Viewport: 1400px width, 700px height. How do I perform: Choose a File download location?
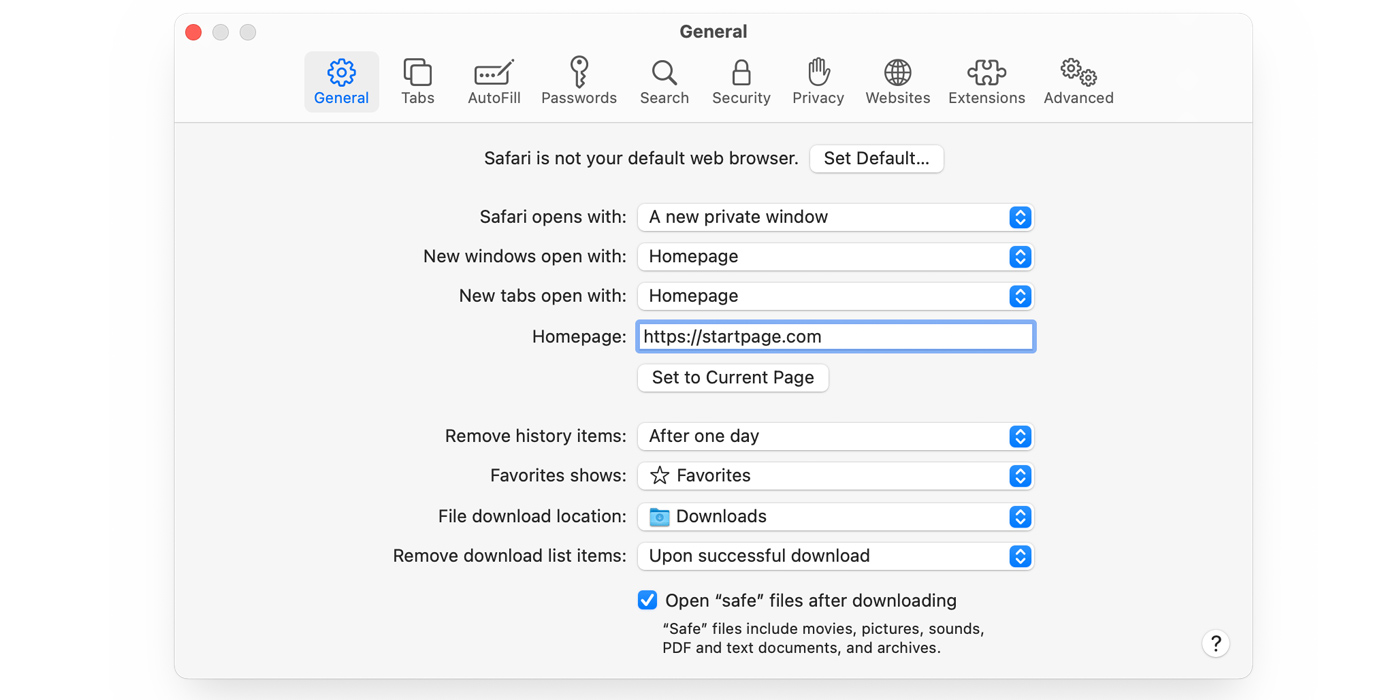pos(835,517)
